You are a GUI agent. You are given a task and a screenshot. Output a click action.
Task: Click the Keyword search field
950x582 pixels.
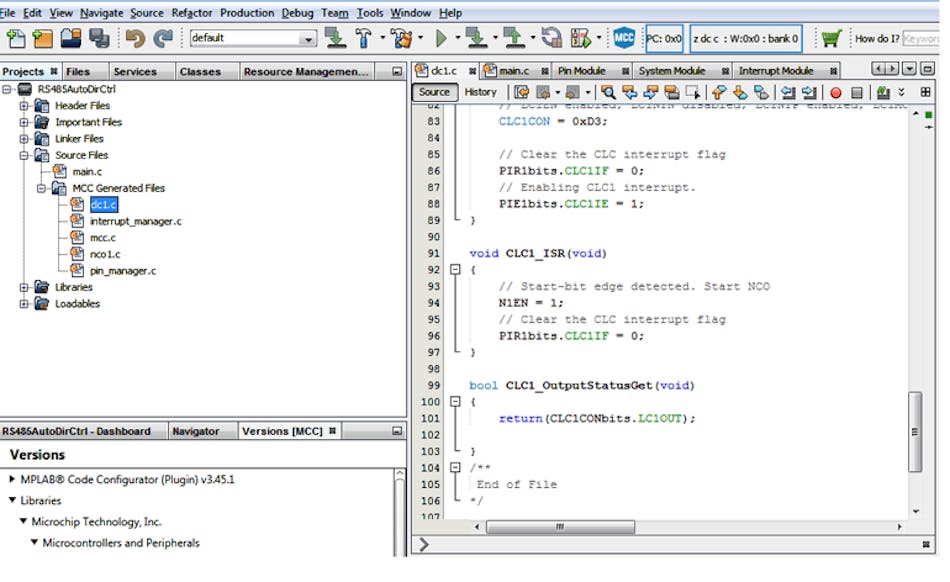click(929, 36)
